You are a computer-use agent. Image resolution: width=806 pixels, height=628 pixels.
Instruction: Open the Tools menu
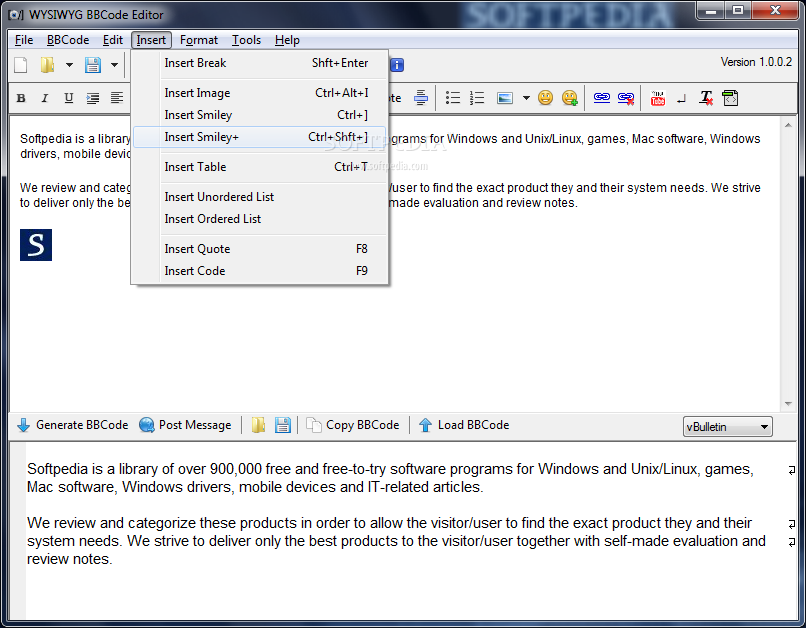tap(246, 40)
